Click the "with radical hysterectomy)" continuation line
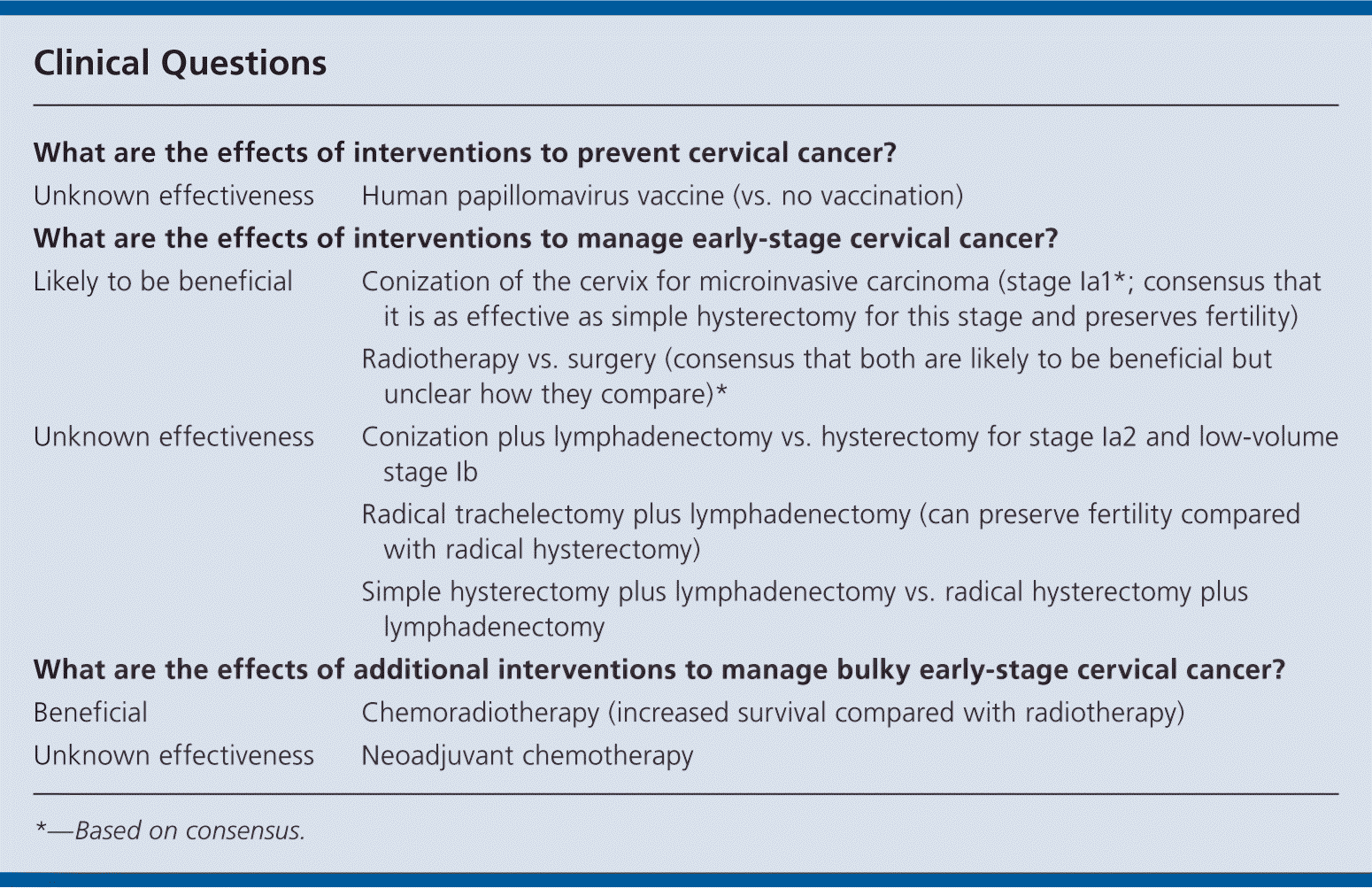 click(x=542, y=550)
